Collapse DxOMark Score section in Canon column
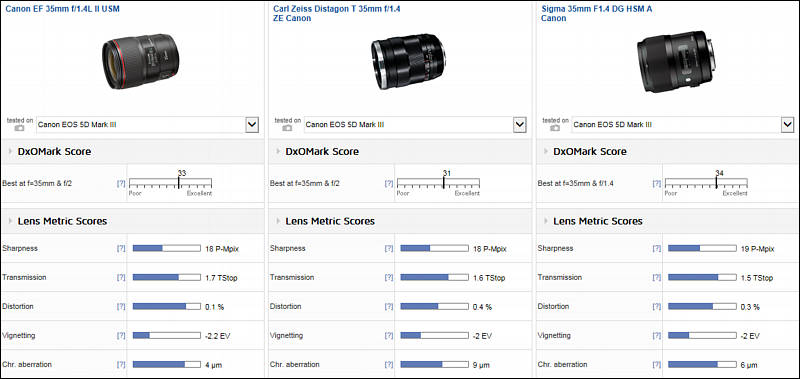This screenshot has width=800, height=379. click(x=10, y=151)
